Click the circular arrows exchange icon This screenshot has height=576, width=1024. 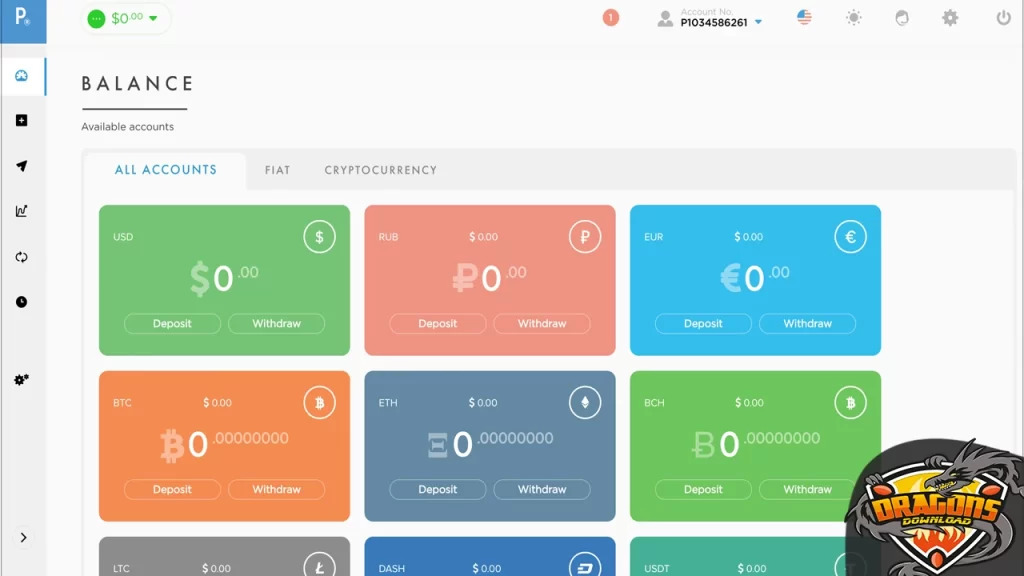[x=22, y=257]
